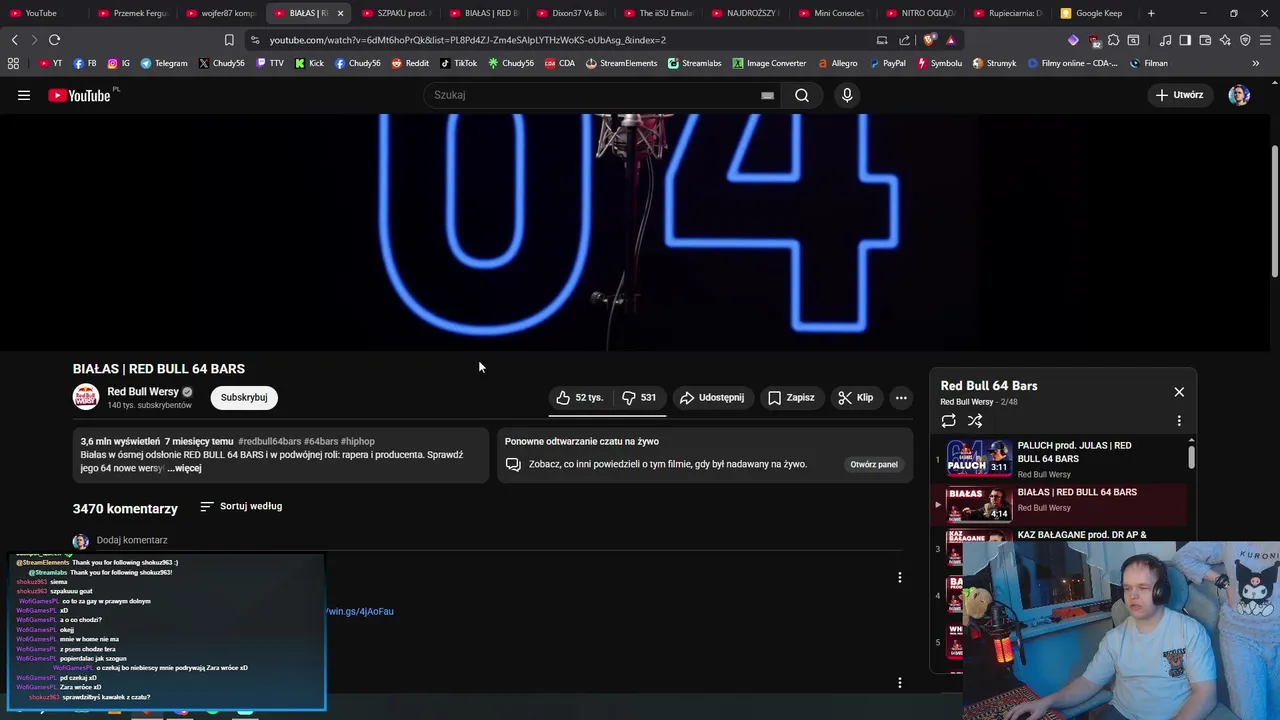
Task: Expand description with ...więcej
Action: tap(185, 468)
